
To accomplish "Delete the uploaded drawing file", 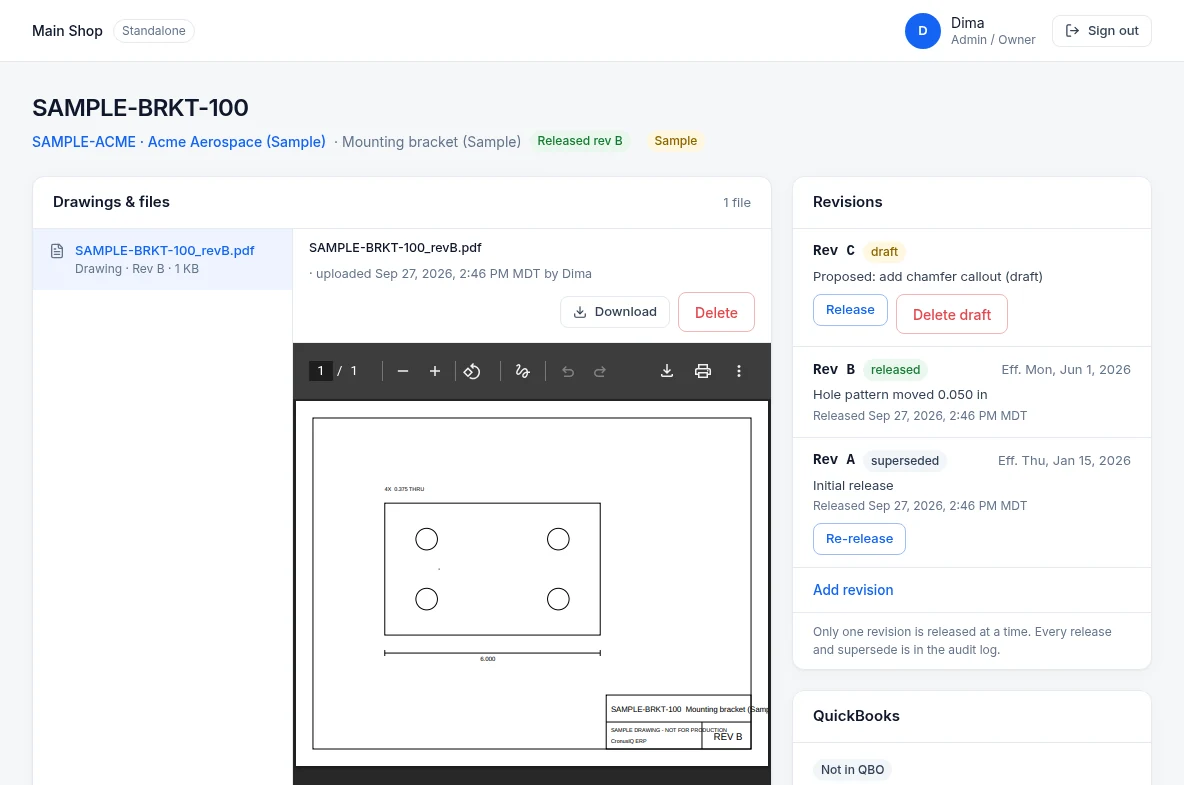I will (x=716, y=312).
